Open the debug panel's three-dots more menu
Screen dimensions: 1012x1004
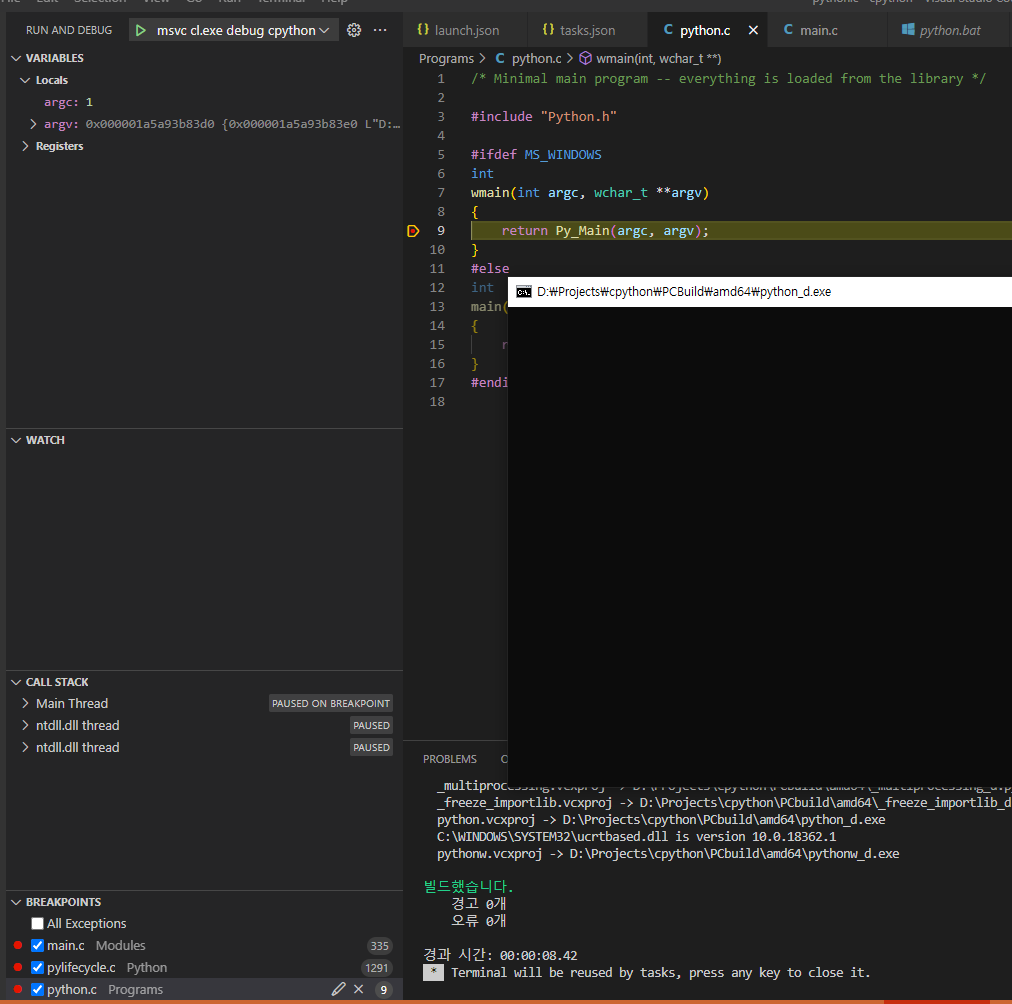[x=380, y=30]
